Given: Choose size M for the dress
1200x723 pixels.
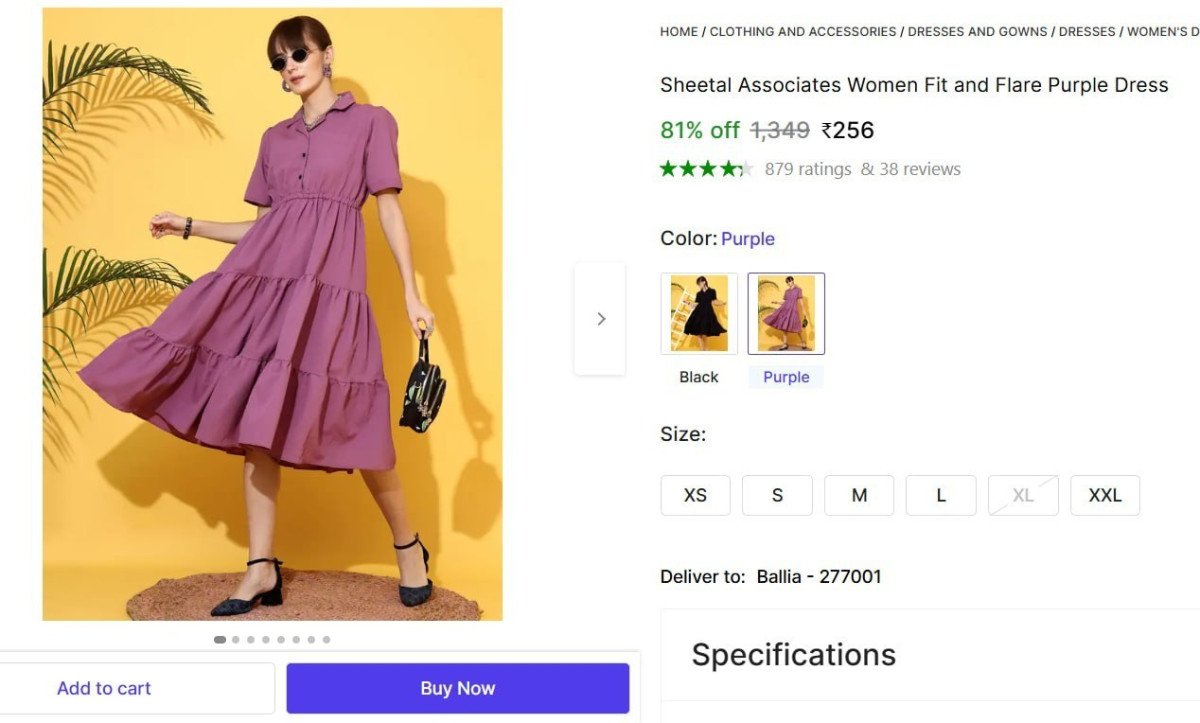Looking at the screenshot, I should 859,495.
